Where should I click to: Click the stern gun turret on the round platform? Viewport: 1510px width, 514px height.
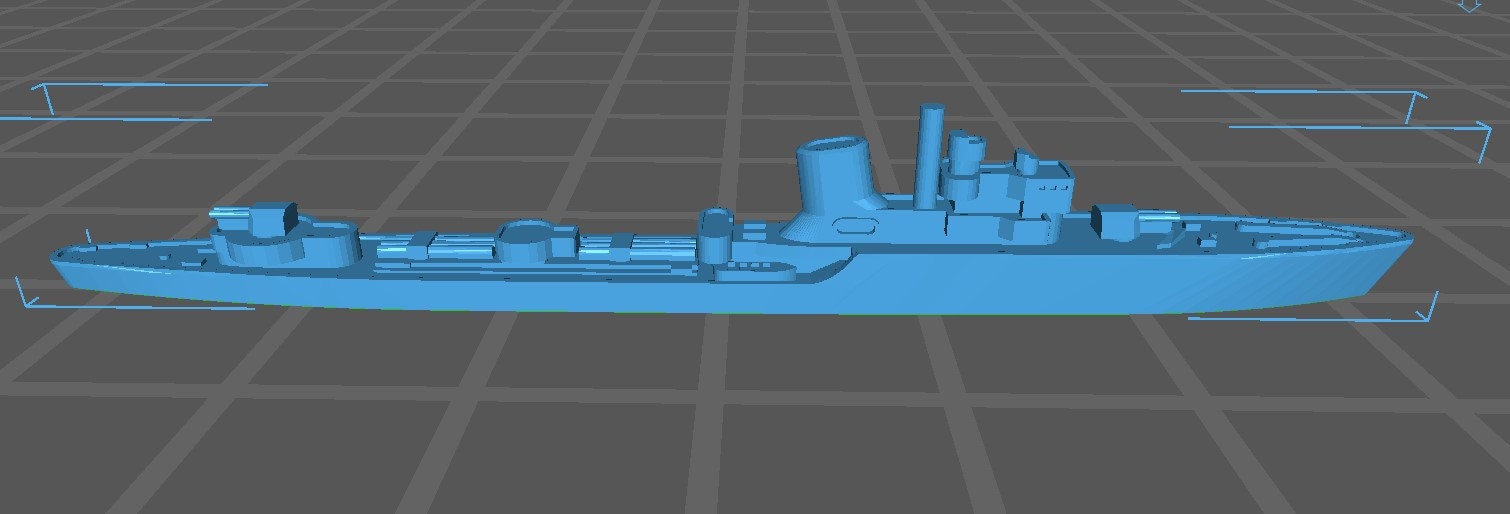256,221
